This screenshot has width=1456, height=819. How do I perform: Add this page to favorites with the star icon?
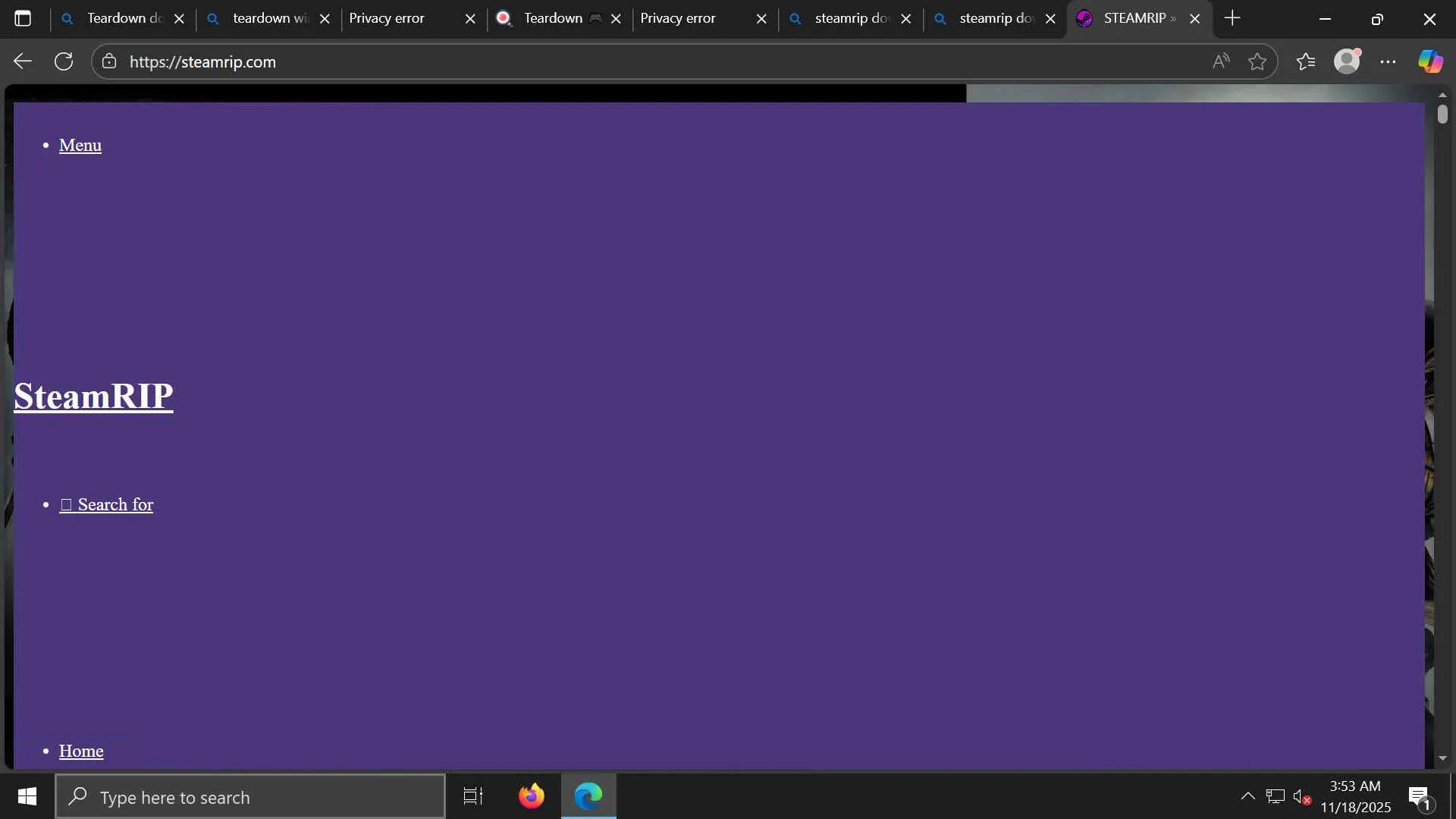pos(1257,61)
